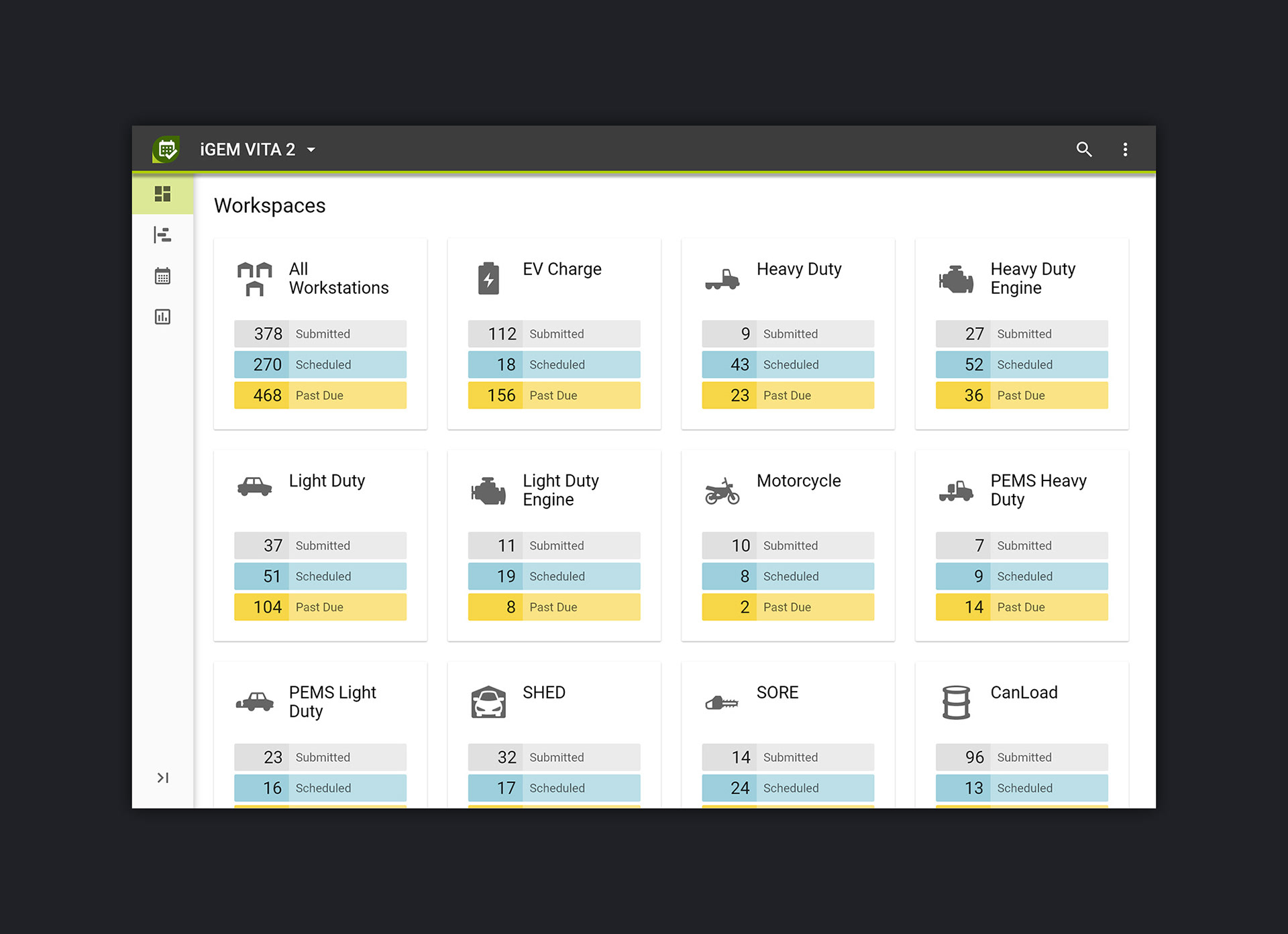Open the Heavy Duty workspace title
Viewport: 1288px width, 934px height.
[x=799, y=269]
